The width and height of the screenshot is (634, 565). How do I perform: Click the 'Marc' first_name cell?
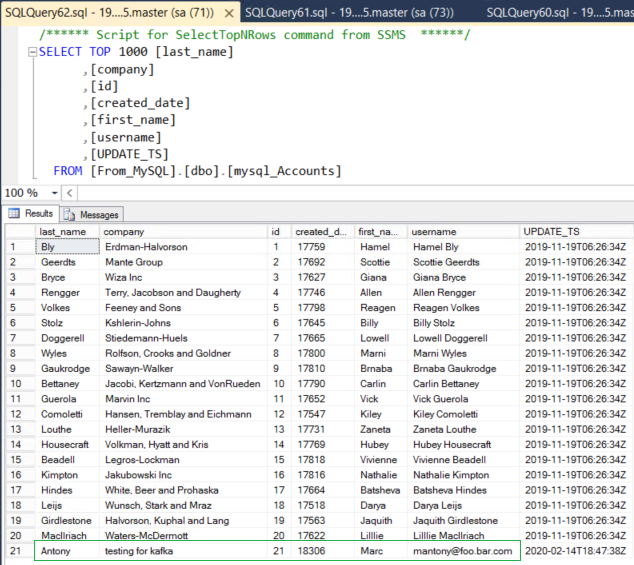point(381,551)
